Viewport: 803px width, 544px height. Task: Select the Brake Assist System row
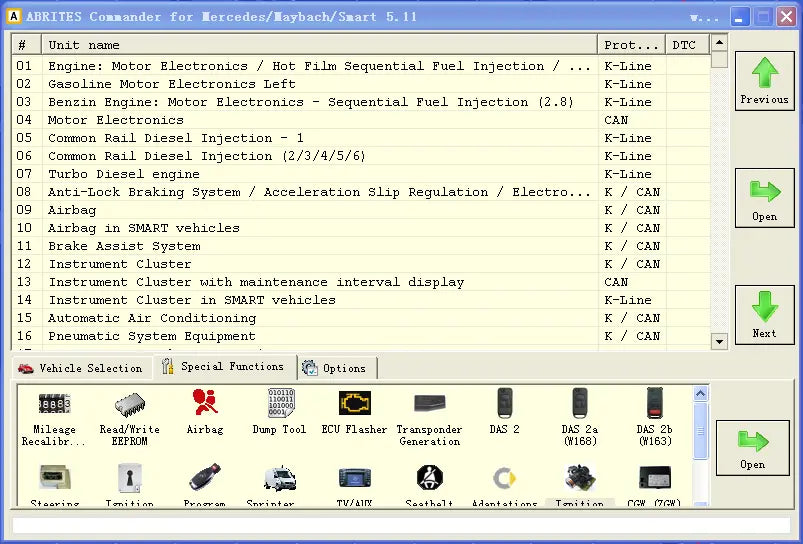[x=124, y=246]
